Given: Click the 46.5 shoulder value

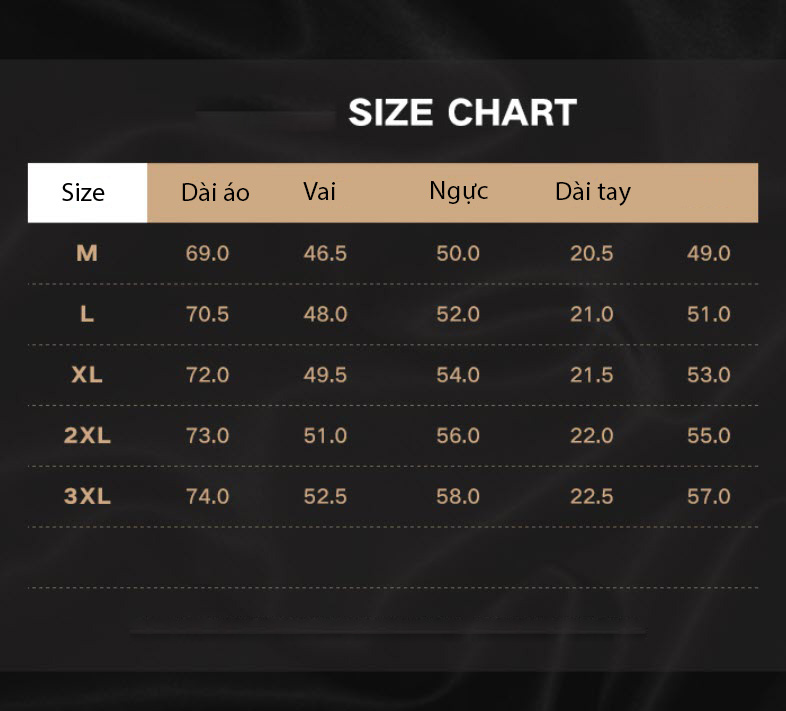Looking at the screenshot, I should point(325,253).
